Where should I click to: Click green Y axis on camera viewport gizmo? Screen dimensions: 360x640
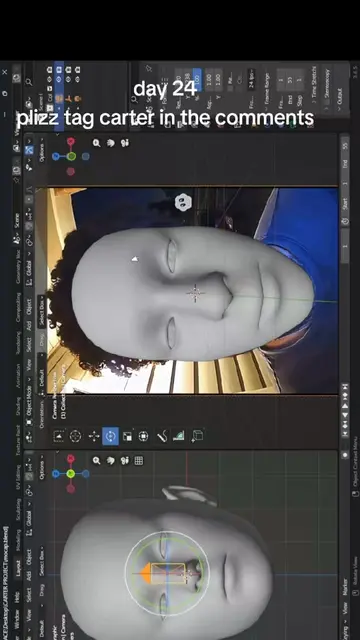click(x=71, y=156)
